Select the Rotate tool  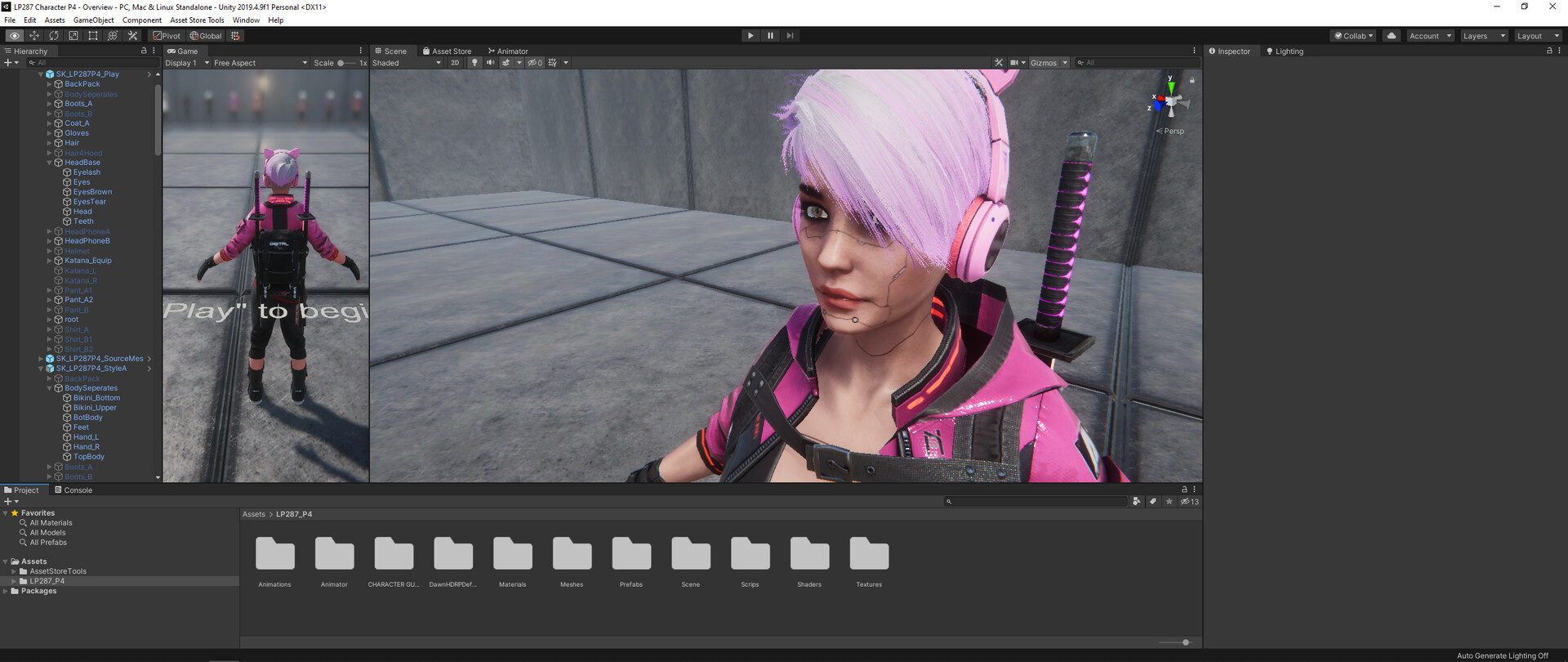pos(54,36)
